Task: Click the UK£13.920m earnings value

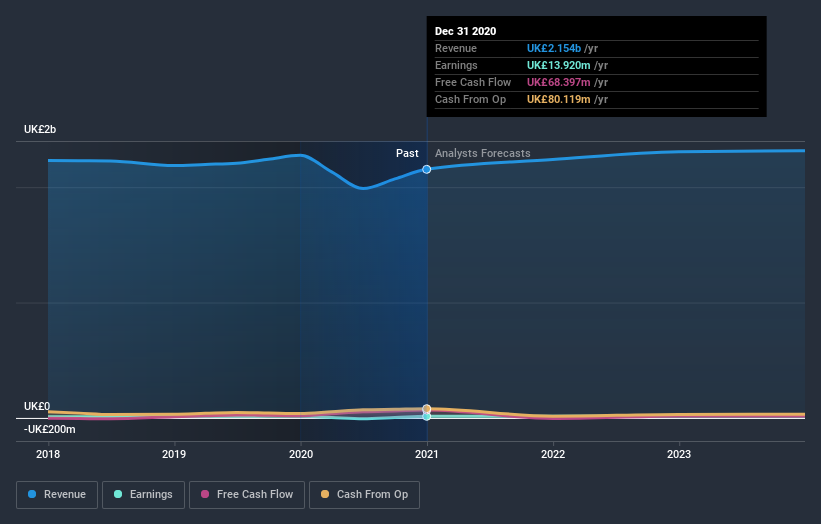Action: (559, 65)
